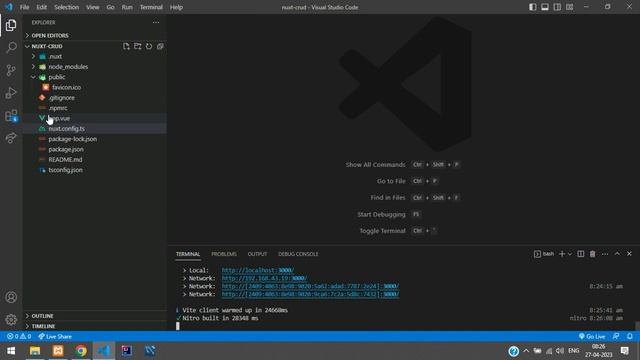This screenshot has height=360, width=640.
Task: Open the Search view in activity bar
Action: pos(11,47)
